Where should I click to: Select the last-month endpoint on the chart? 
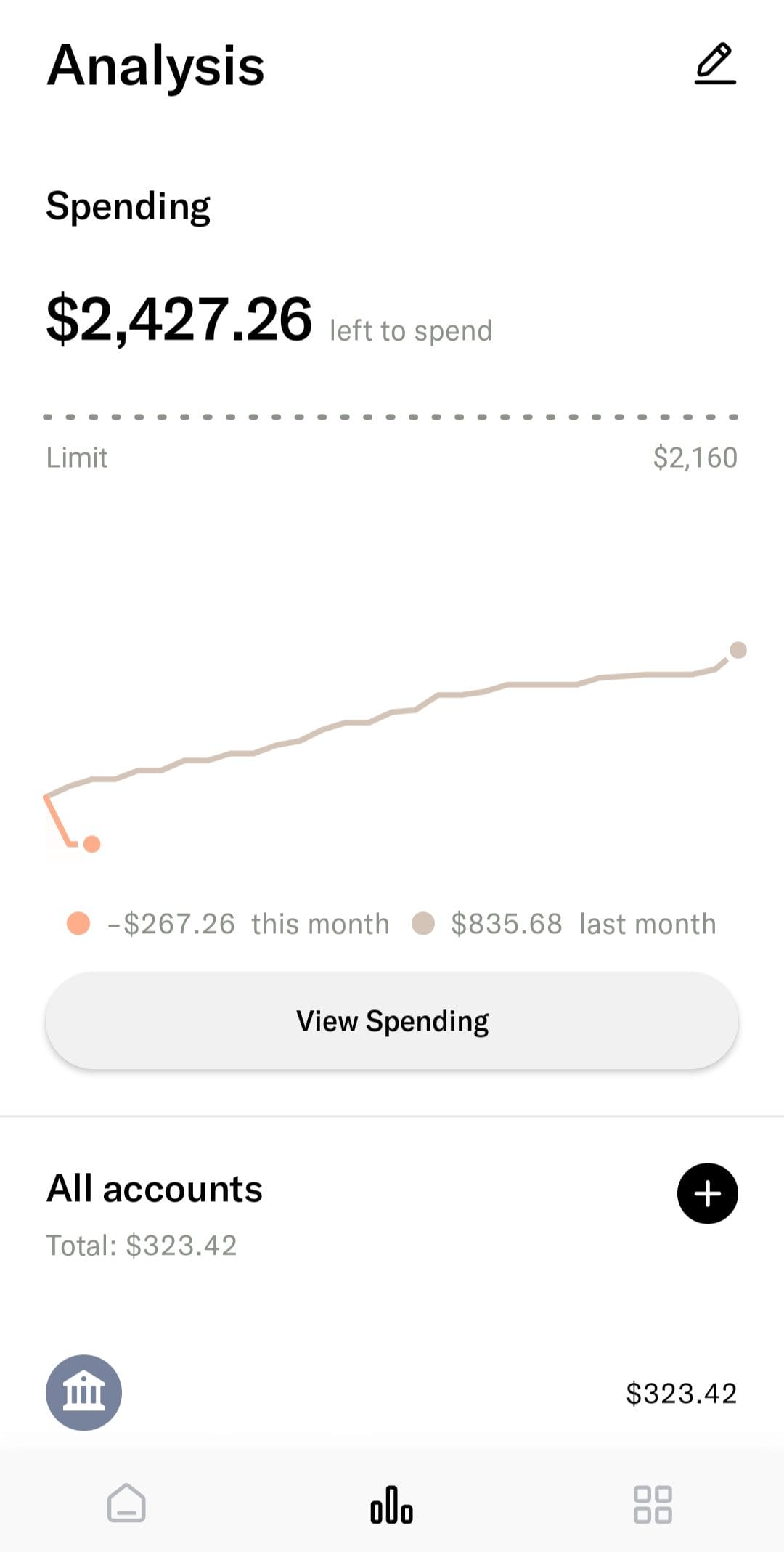(738, 649)
